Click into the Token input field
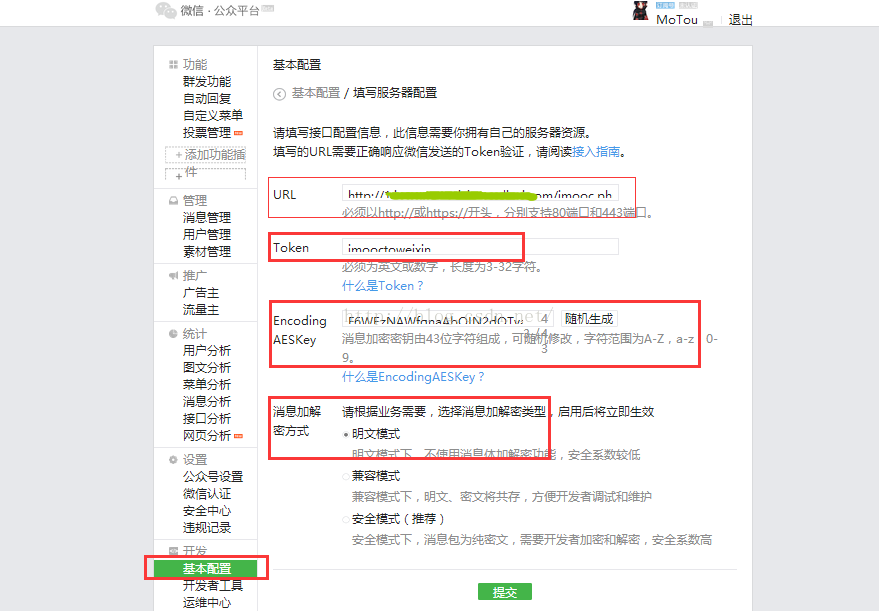Viewport: 879px width, 611px height. pos(480,247)
